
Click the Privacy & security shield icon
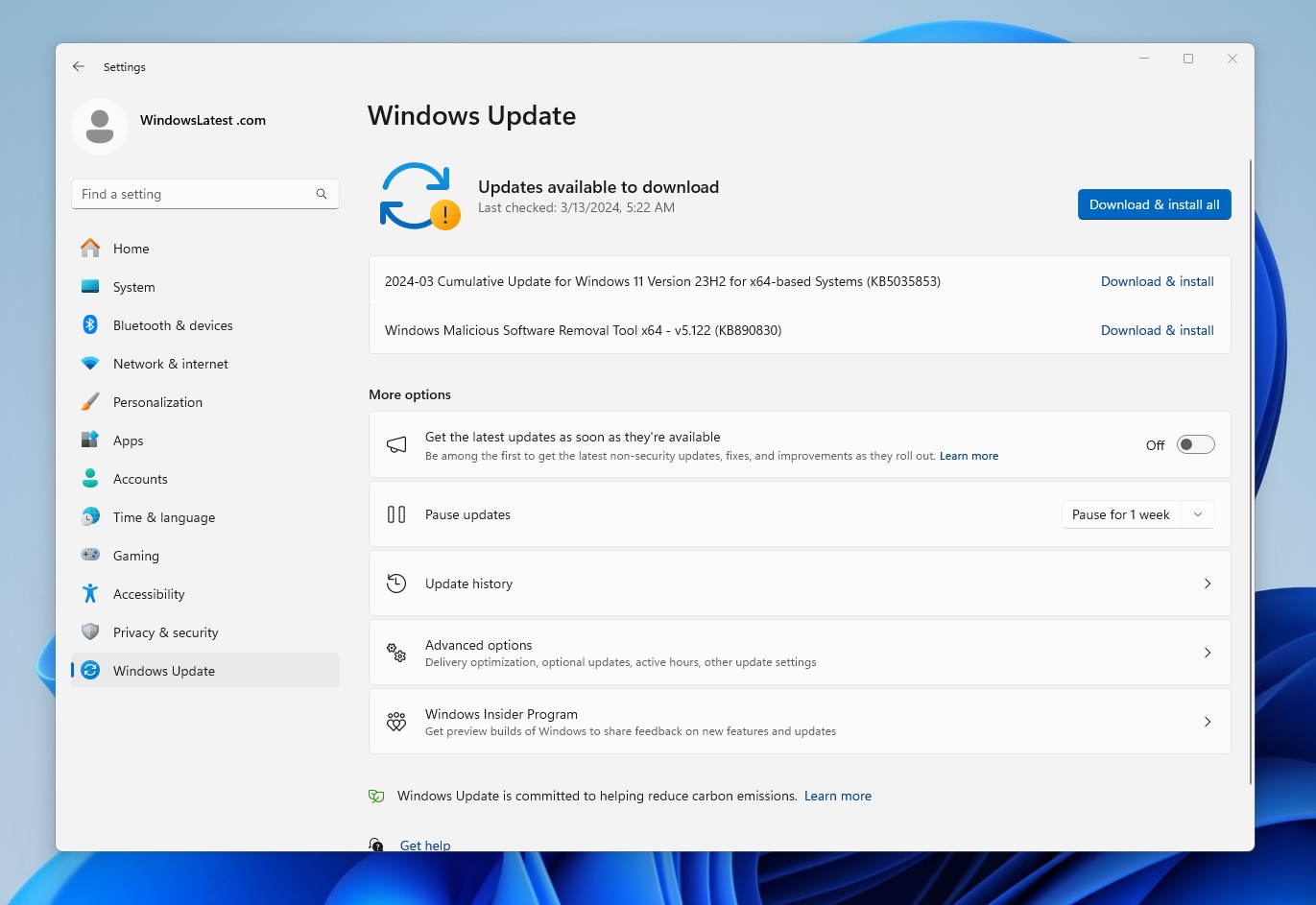tap(90, 632)
